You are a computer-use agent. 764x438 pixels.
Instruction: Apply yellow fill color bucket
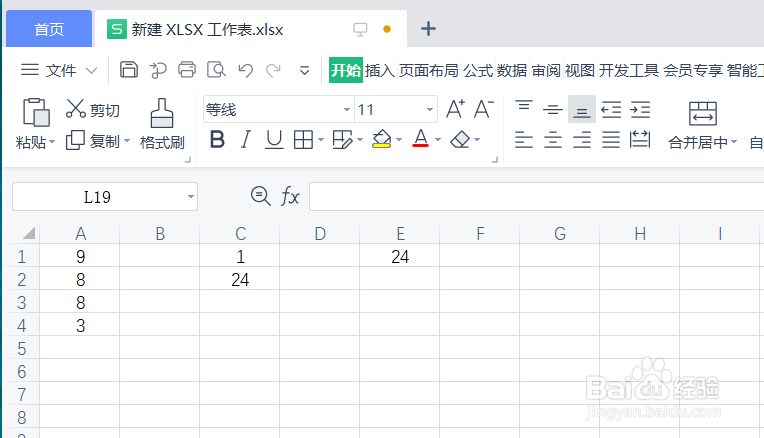coord(382,139)
